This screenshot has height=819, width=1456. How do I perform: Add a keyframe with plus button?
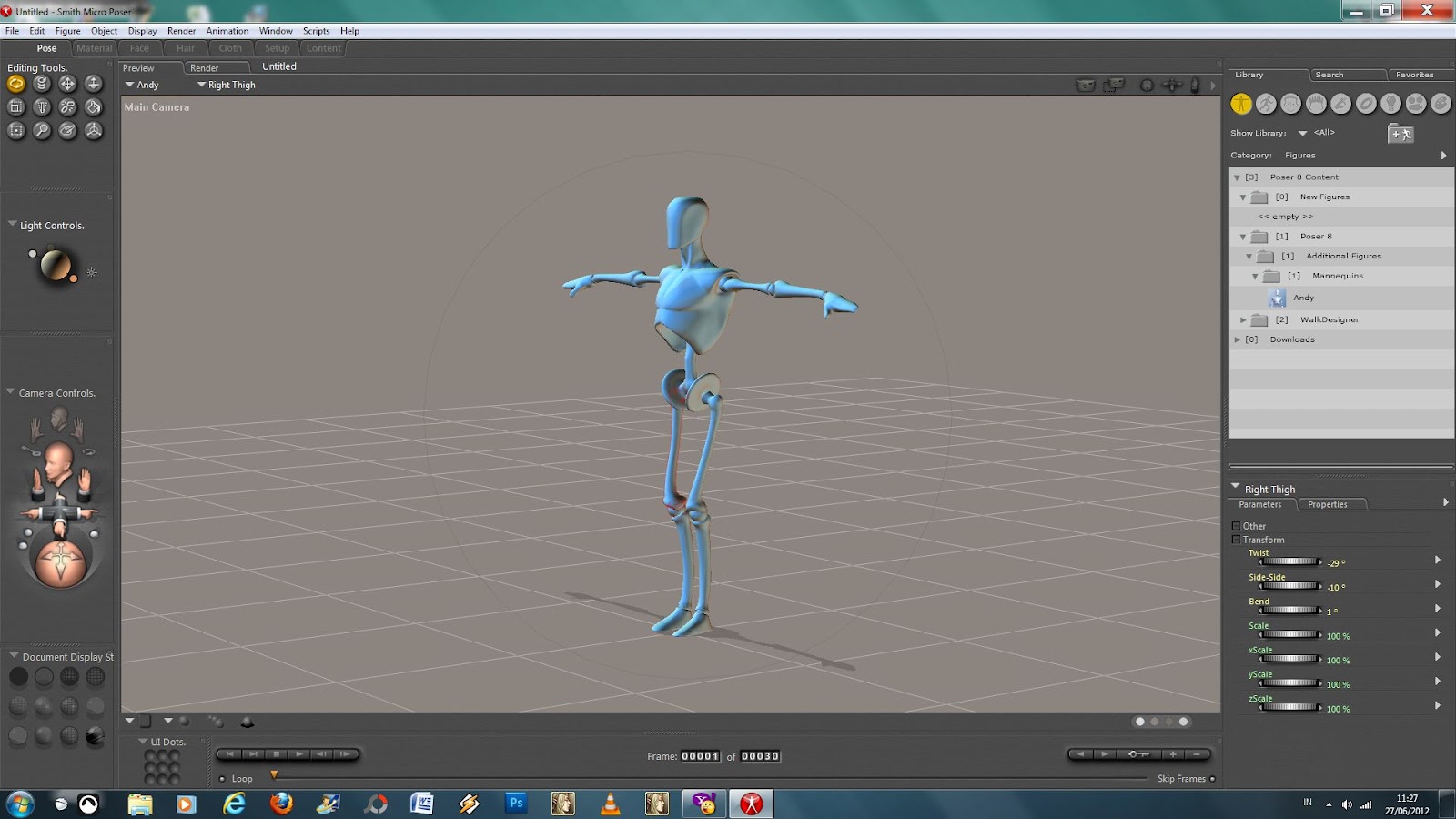(x=1174, y=753)
